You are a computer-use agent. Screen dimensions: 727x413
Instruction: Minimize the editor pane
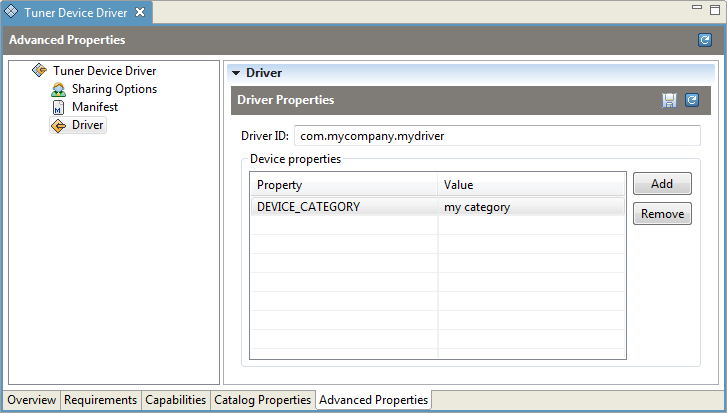tap(697, 7)
